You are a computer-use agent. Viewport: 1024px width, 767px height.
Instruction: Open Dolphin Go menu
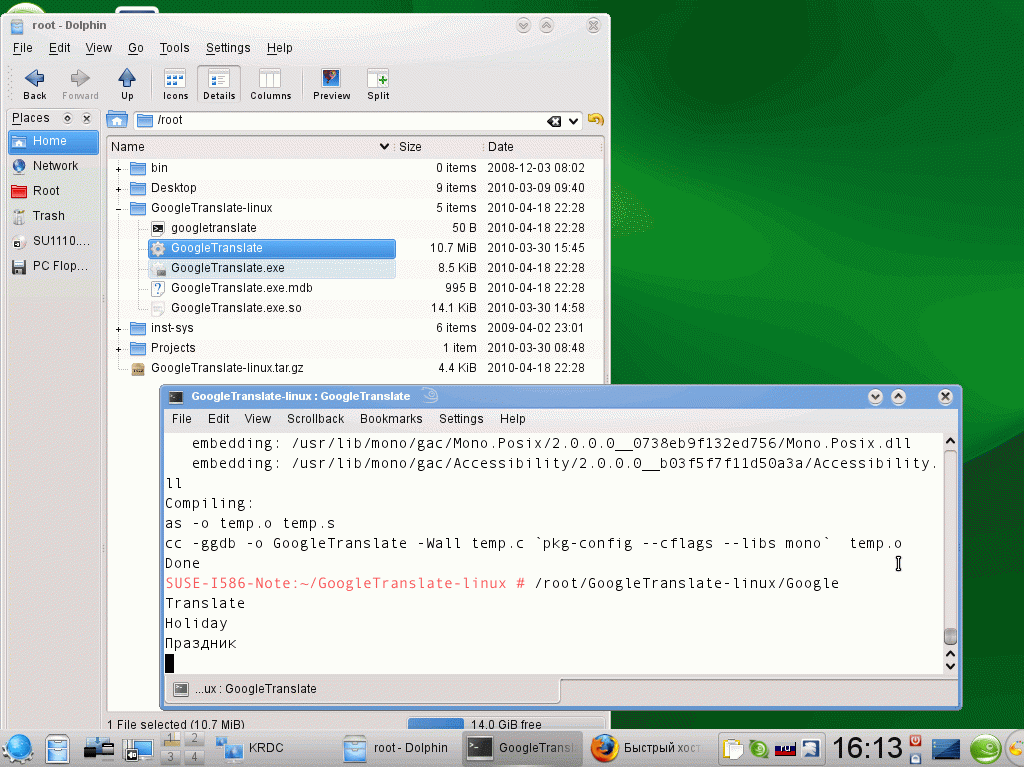tap(135, 48)
